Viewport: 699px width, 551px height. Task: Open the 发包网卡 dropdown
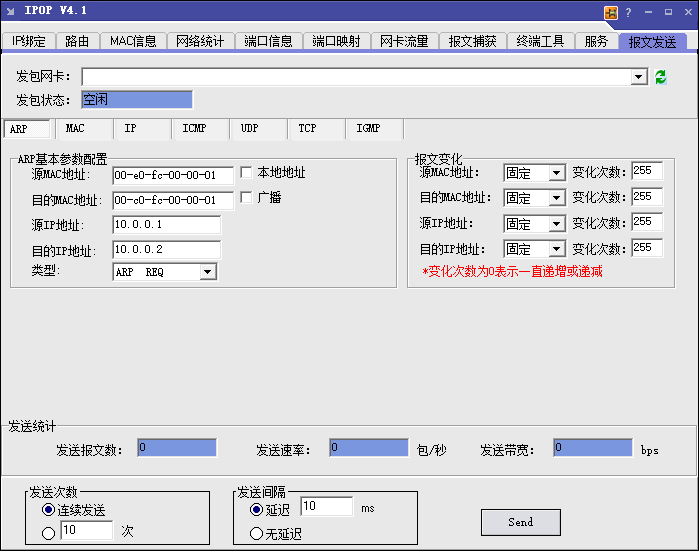pyautogui.click(x=639, y=77)
